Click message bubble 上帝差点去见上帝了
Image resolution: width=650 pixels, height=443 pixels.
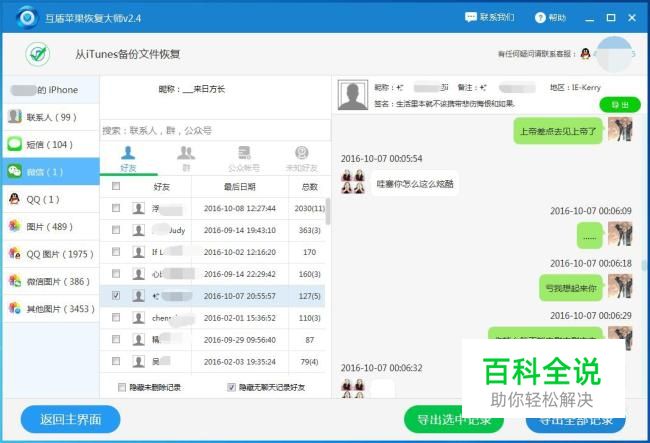[558, 131]
